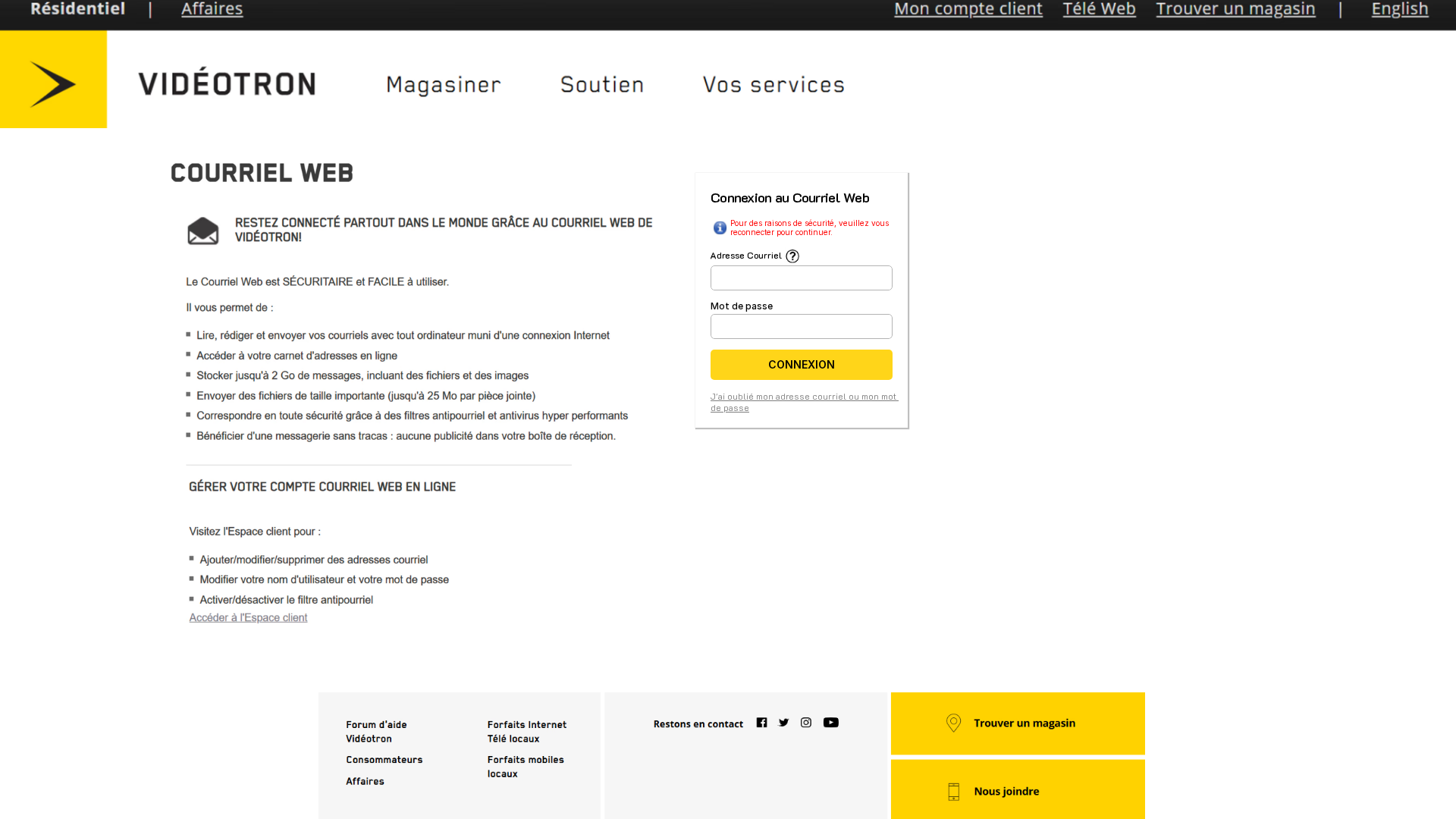Open the Magasiner menu
The image size is (1456, 819).
[x=444, y=85]
